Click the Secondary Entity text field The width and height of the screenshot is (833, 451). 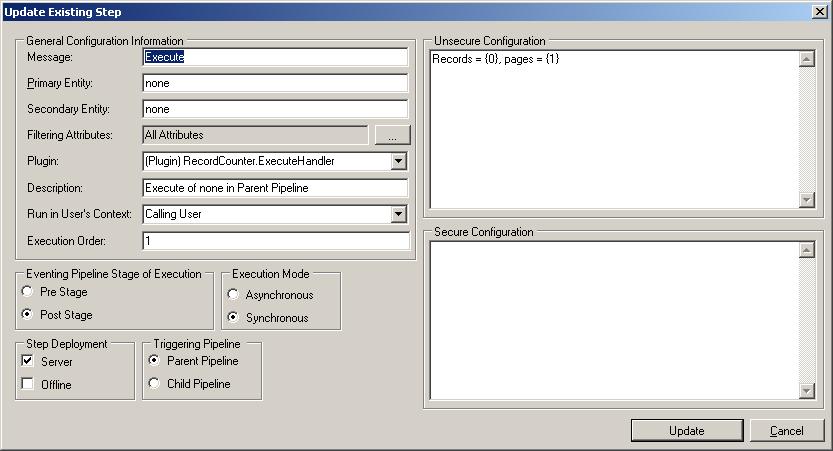[275, 109]
